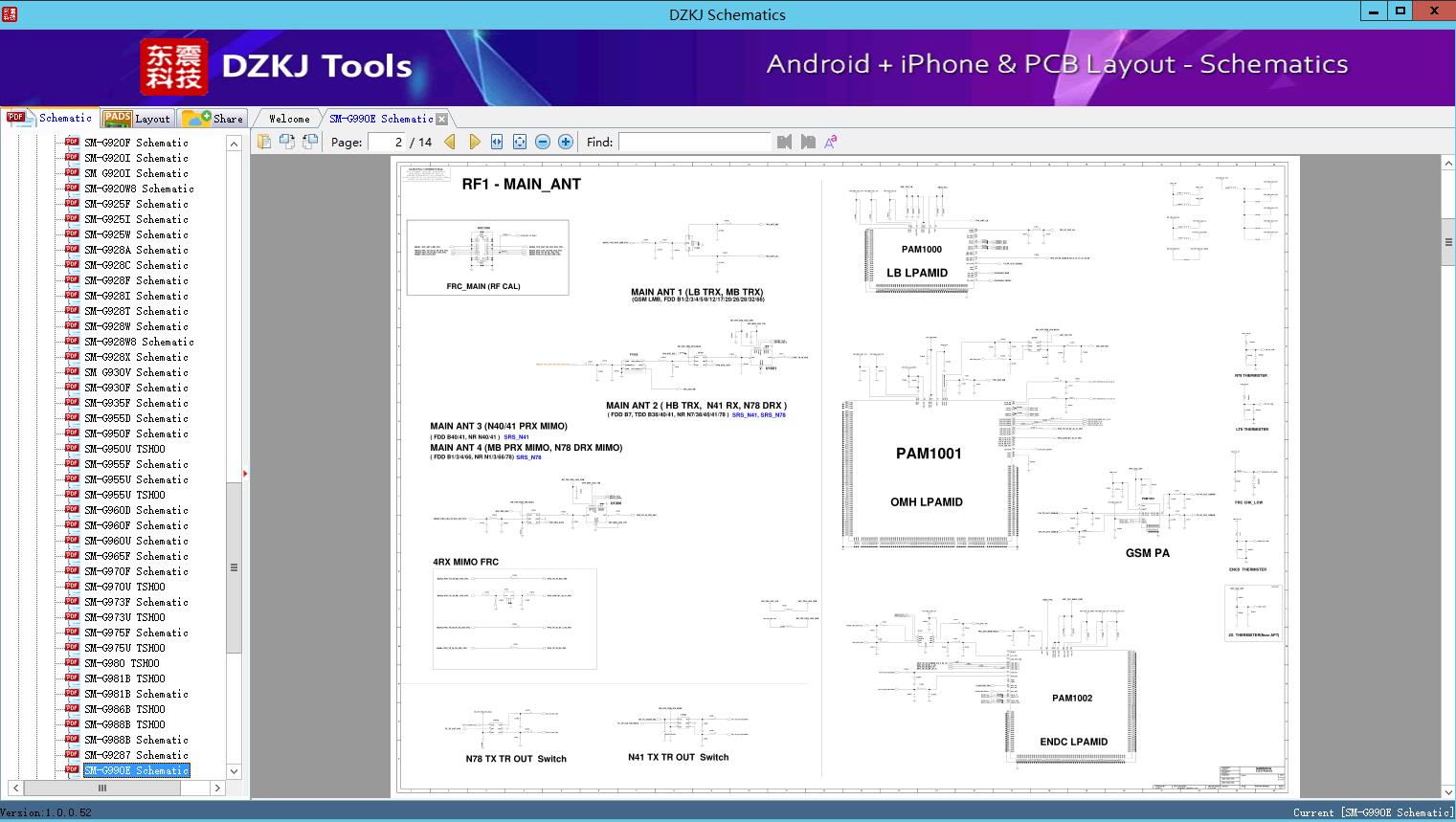Click the Find search text field
Image resolution: width=1456 pixels, height=822 pixels.
[x=694, y=142]
